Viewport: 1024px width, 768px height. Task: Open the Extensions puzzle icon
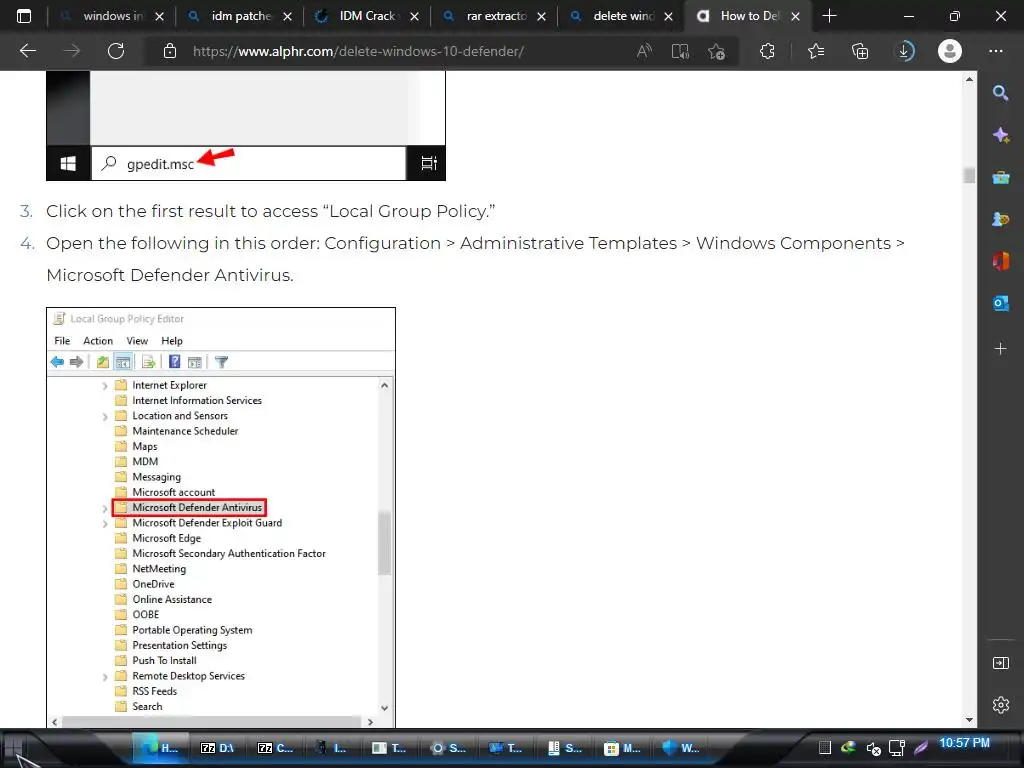pos(767,51)
